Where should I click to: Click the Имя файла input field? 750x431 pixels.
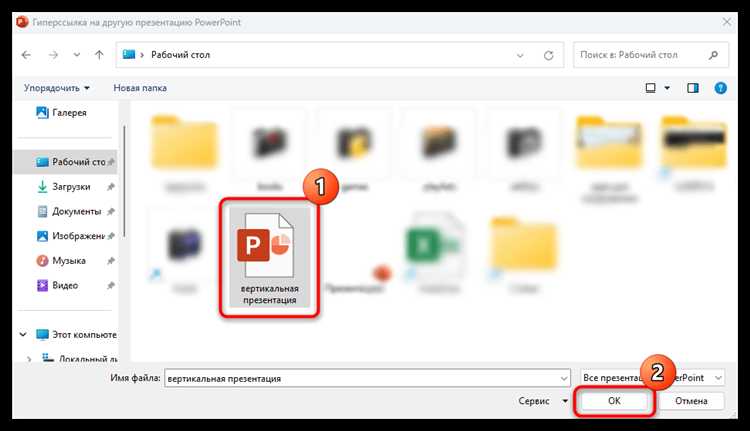pyautogui.click(x=367, y=378)
